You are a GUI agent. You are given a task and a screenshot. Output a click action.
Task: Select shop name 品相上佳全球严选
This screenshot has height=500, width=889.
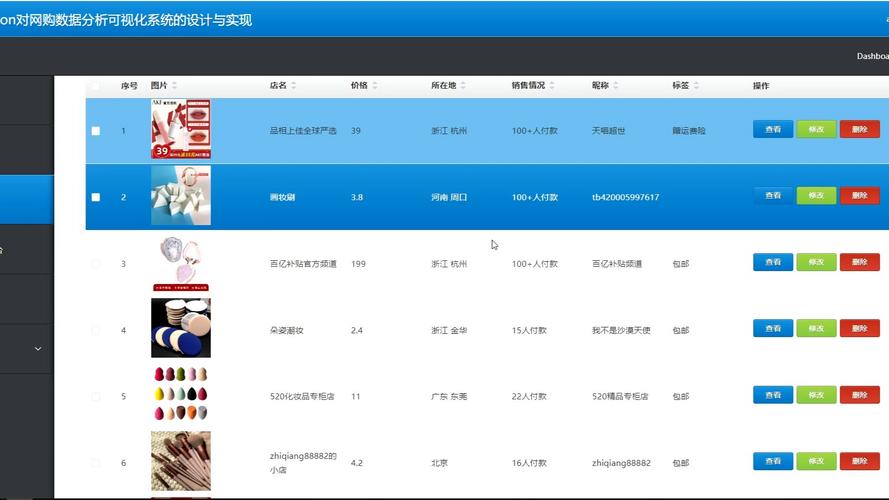coord(303,131)
